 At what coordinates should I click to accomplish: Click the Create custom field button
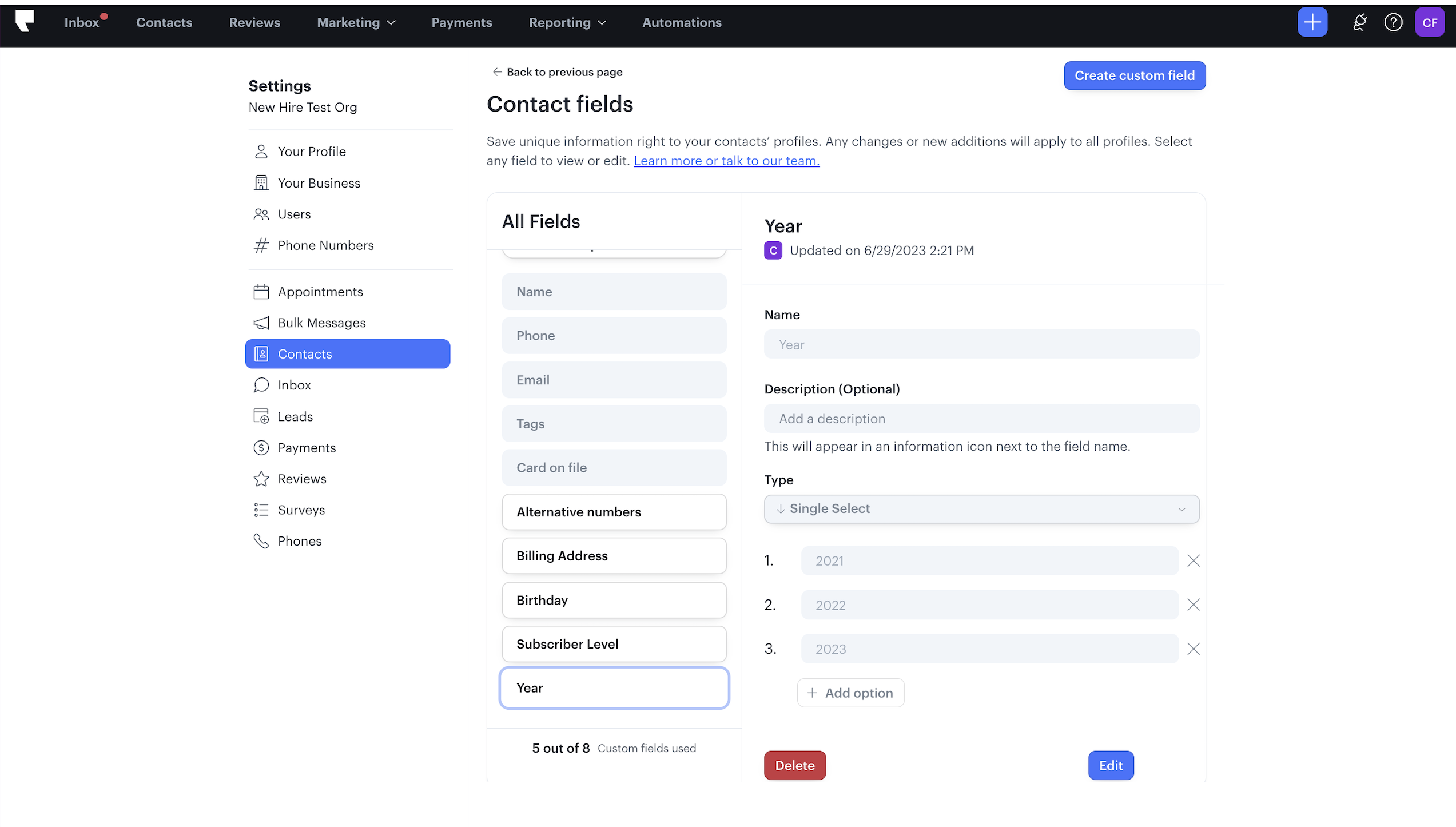[x=1135, y=75]
